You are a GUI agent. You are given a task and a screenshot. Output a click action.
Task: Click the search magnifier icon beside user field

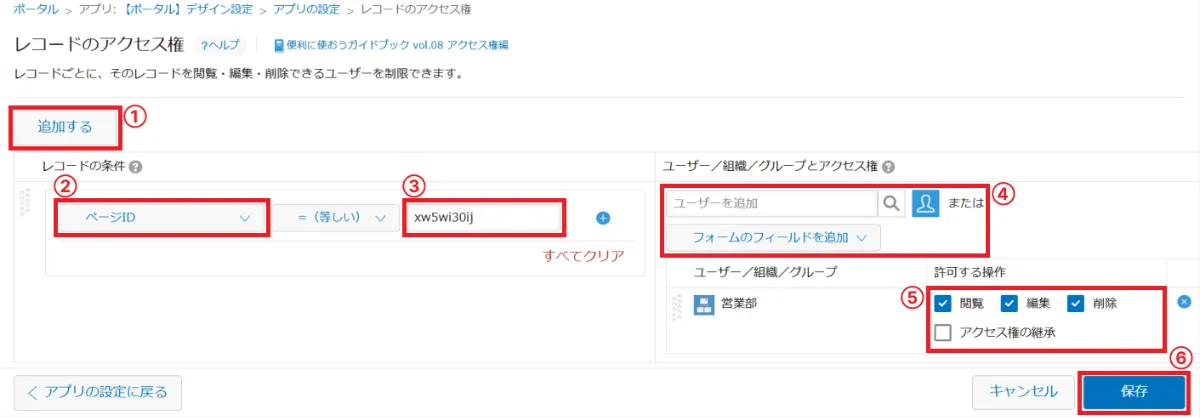point(891,203)
